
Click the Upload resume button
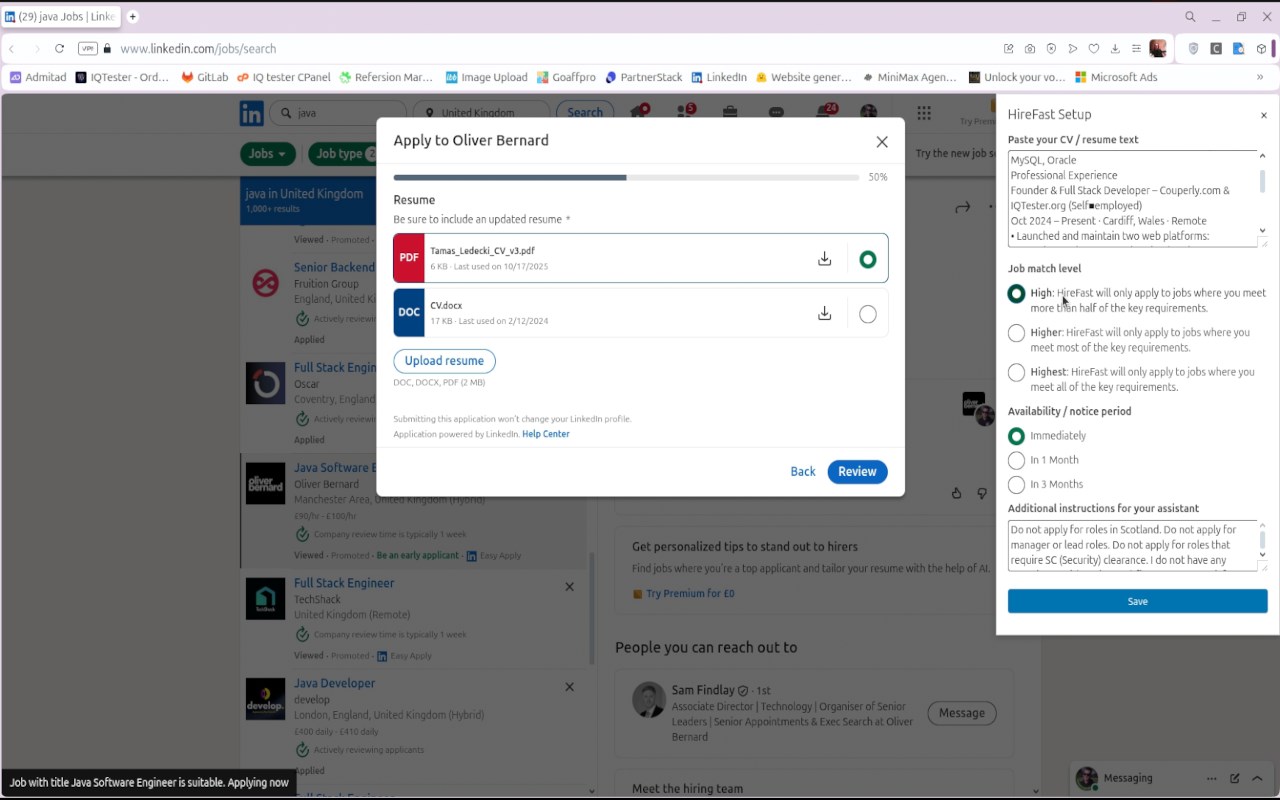click(444, 361)
